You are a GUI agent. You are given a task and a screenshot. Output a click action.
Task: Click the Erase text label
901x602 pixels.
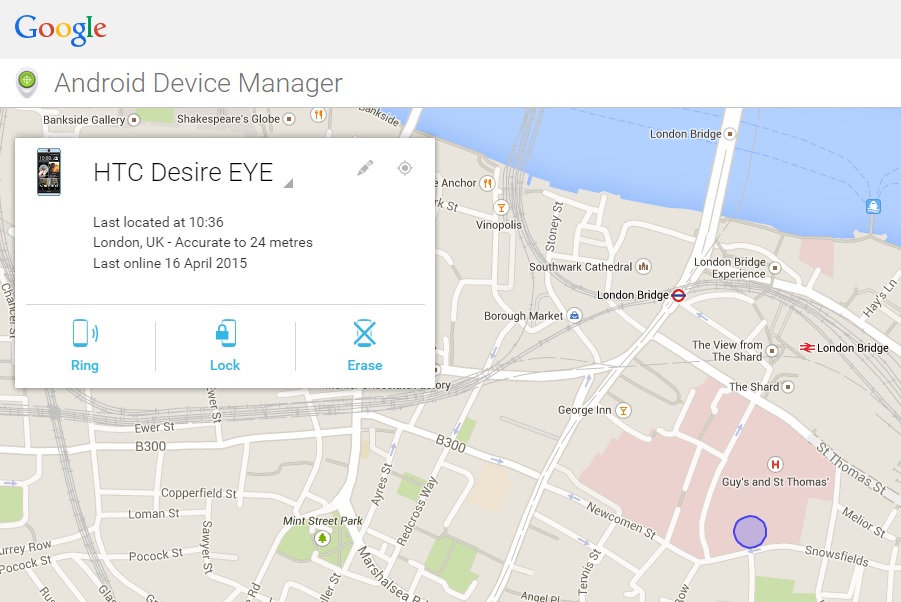pyautogui.click(x=364, y=365)
